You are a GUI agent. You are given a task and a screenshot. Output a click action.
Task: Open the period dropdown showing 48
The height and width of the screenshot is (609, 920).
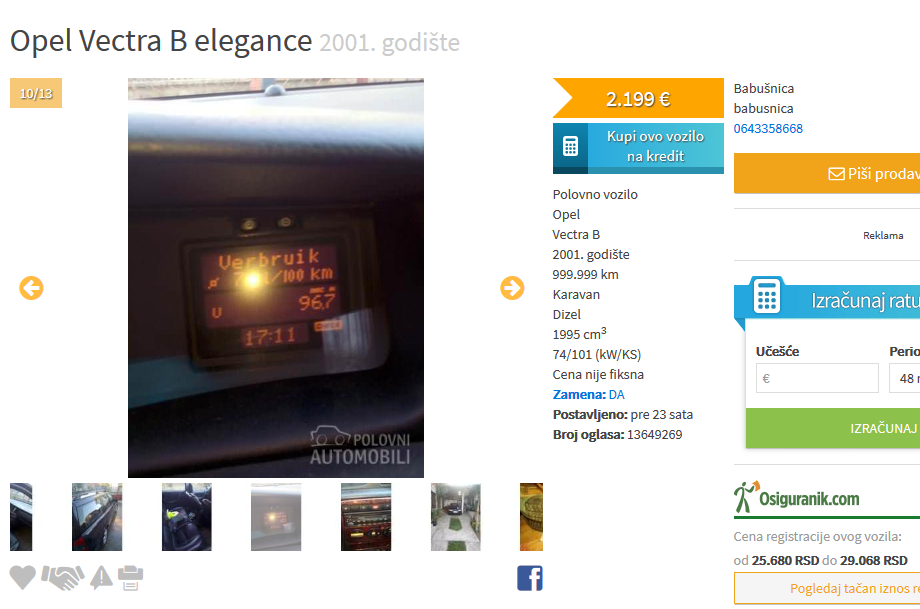click(x=905, y=378)
